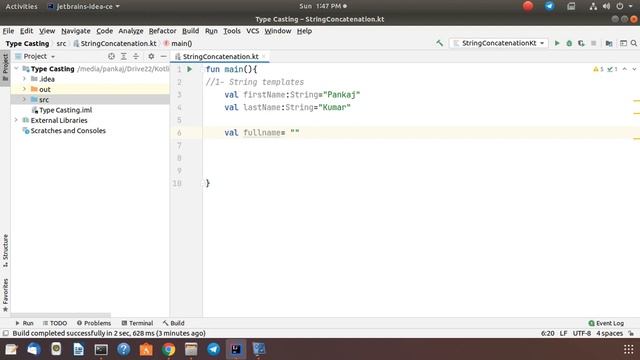
Task: Click the 4 spaces indent setting
Action: [x=609, y=333]
